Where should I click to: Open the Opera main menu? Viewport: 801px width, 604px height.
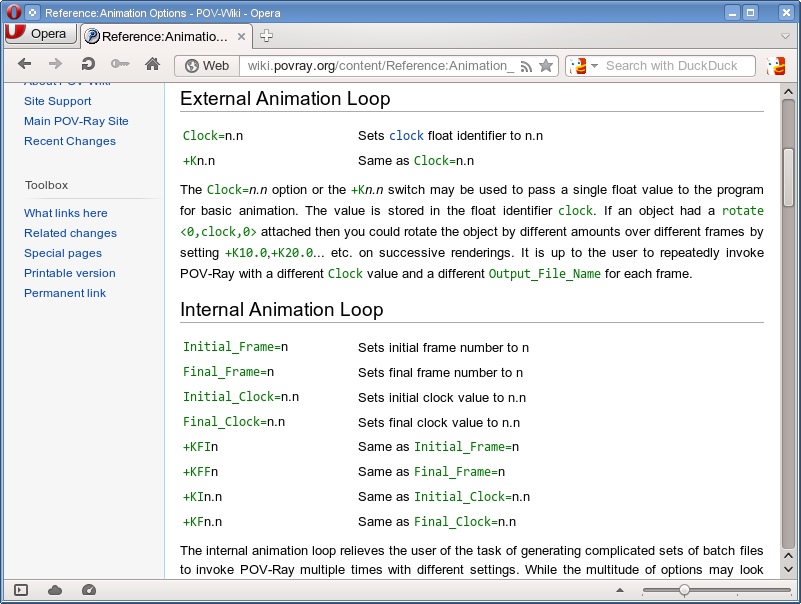[38, 34]
